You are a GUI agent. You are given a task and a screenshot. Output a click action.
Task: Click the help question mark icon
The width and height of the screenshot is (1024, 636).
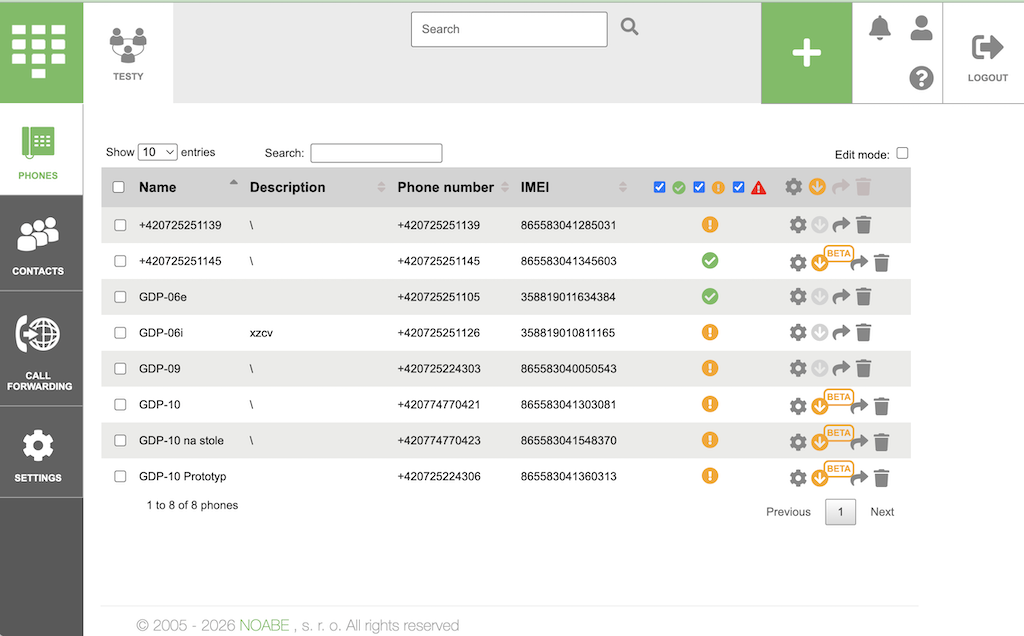[x=921, y=78]
